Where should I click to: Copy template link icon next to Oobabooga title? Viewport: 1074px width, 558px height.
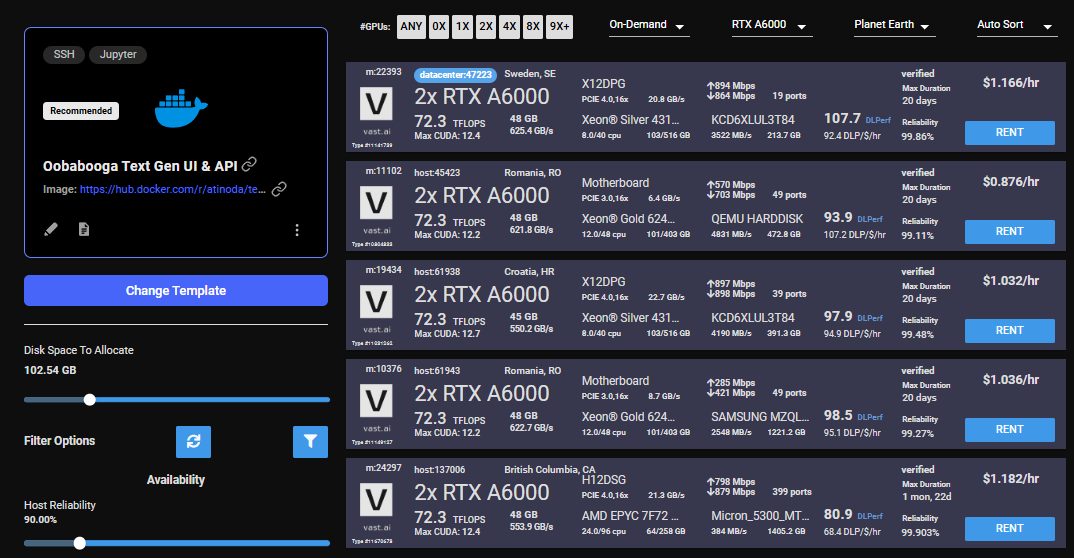[x=249, y=164]
